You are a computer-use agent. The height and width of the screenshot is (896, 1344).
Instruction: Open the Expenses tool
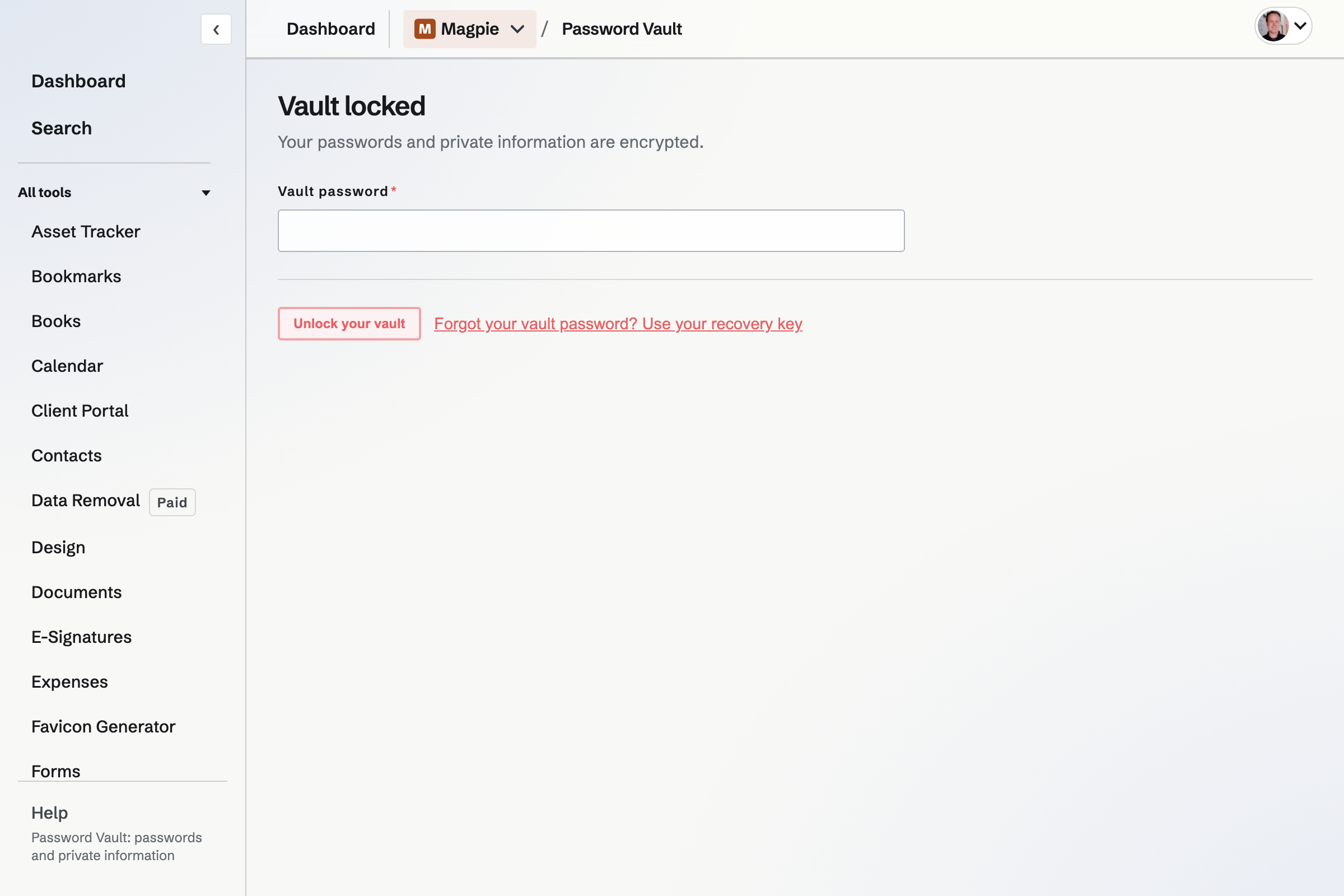[x=69, y=682]
